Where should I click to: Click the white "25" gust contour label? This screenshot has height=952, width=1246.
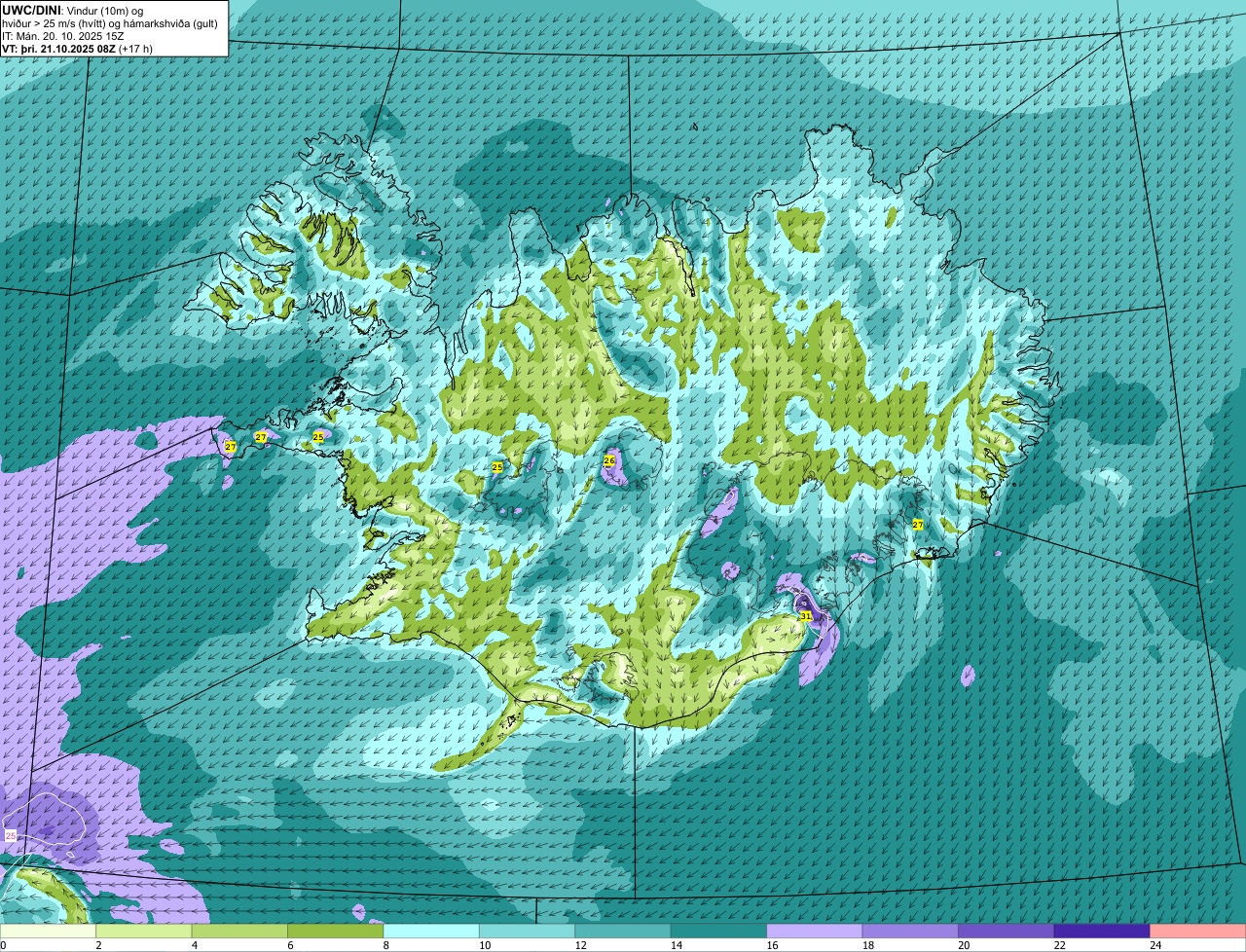pyautogui.click(x=11, y=835)
